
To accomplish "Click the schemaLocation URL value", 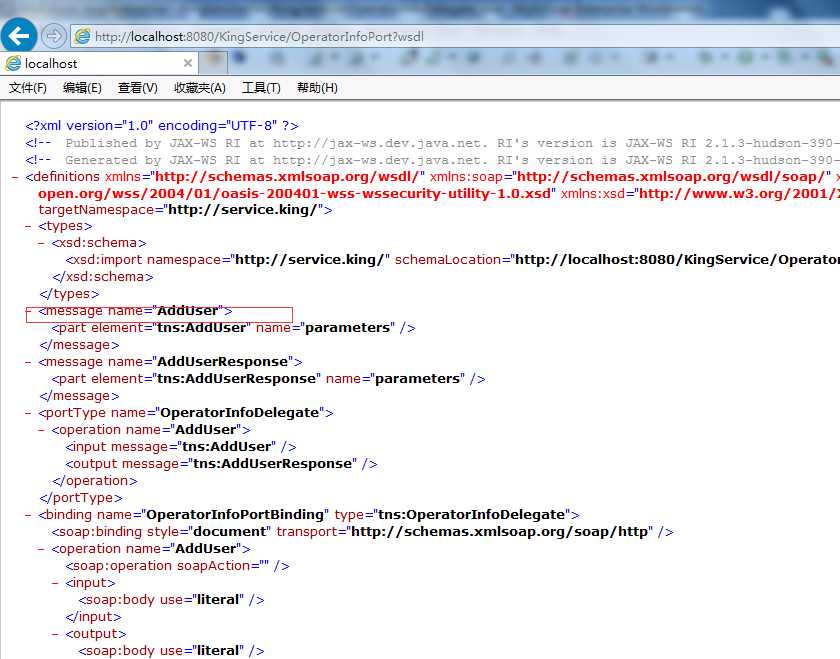I will pos(676,260).
